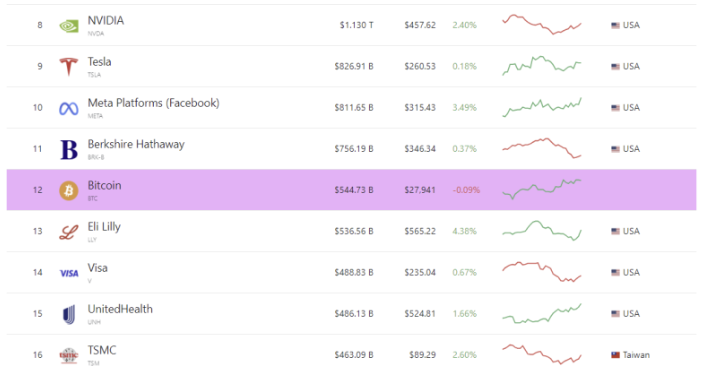The width and height of the screenshot is (715, 373).
Task: Open the Meta Platforms (Facebook) link
Action: pyautogui.click(x=154, y=103)
